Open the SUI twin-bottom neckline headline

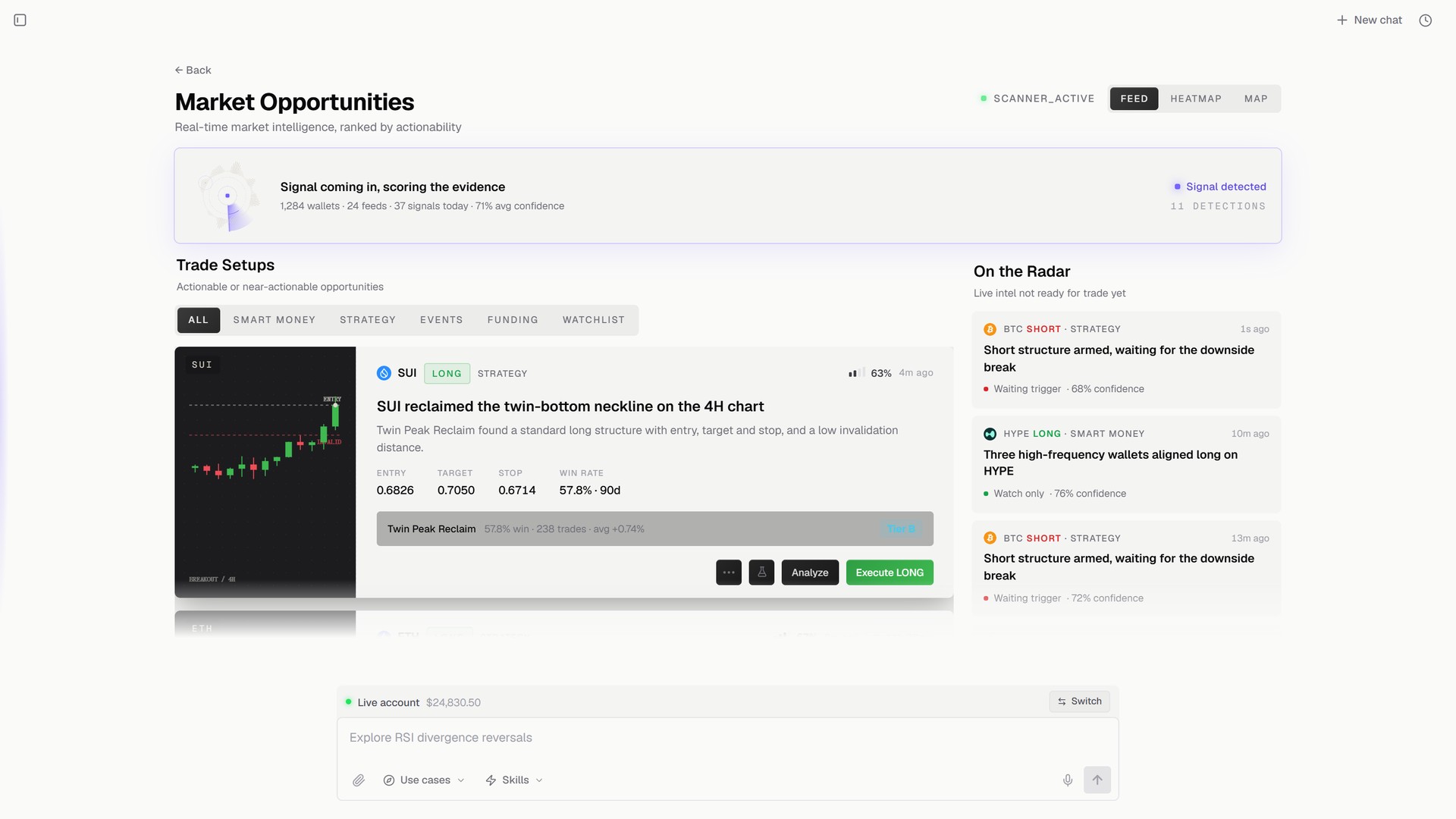click(x=570, y=406)
